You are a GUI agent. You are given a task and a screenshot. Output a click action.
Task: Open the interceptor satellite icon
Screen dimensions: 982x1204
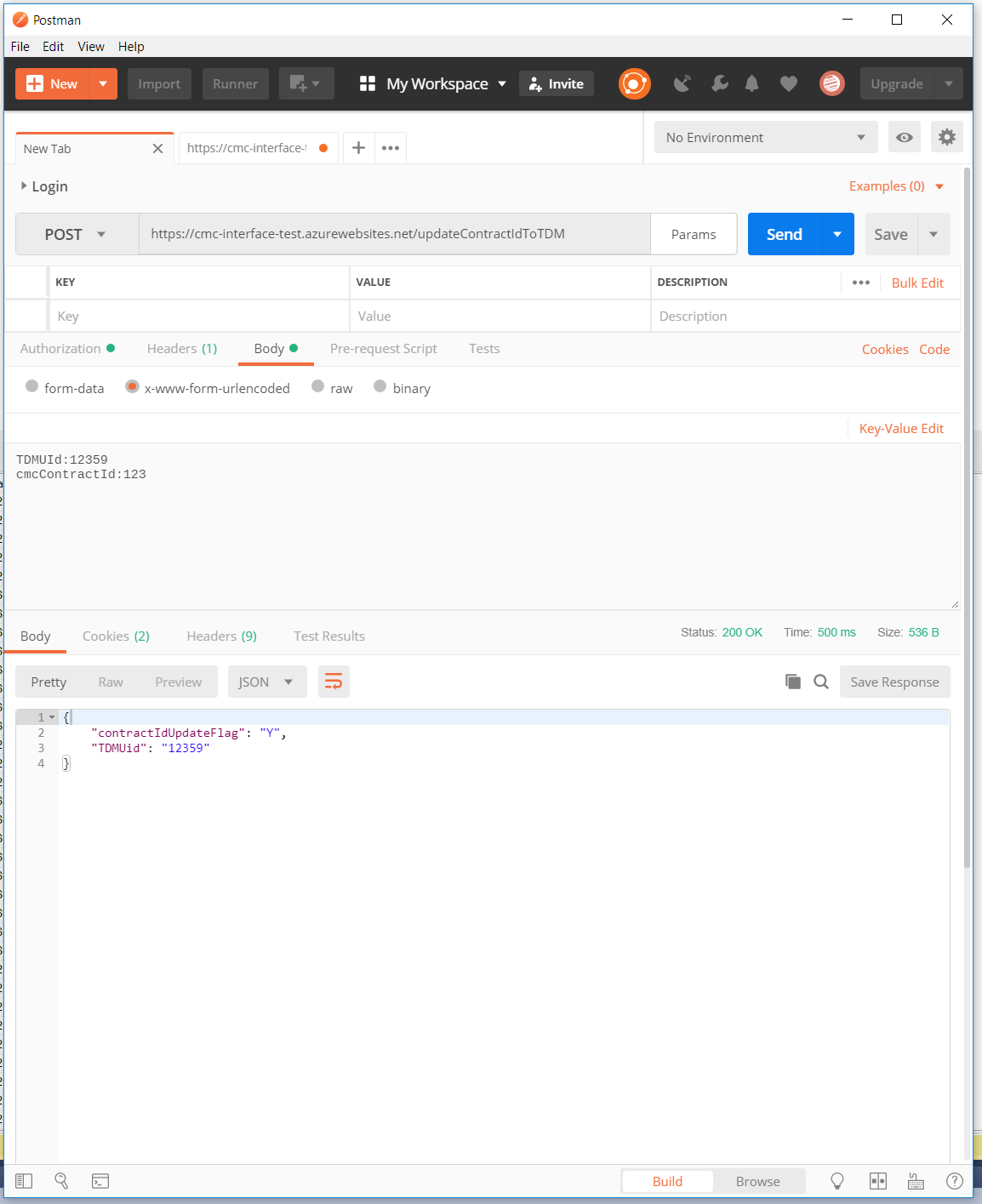[x=682, y=83]
